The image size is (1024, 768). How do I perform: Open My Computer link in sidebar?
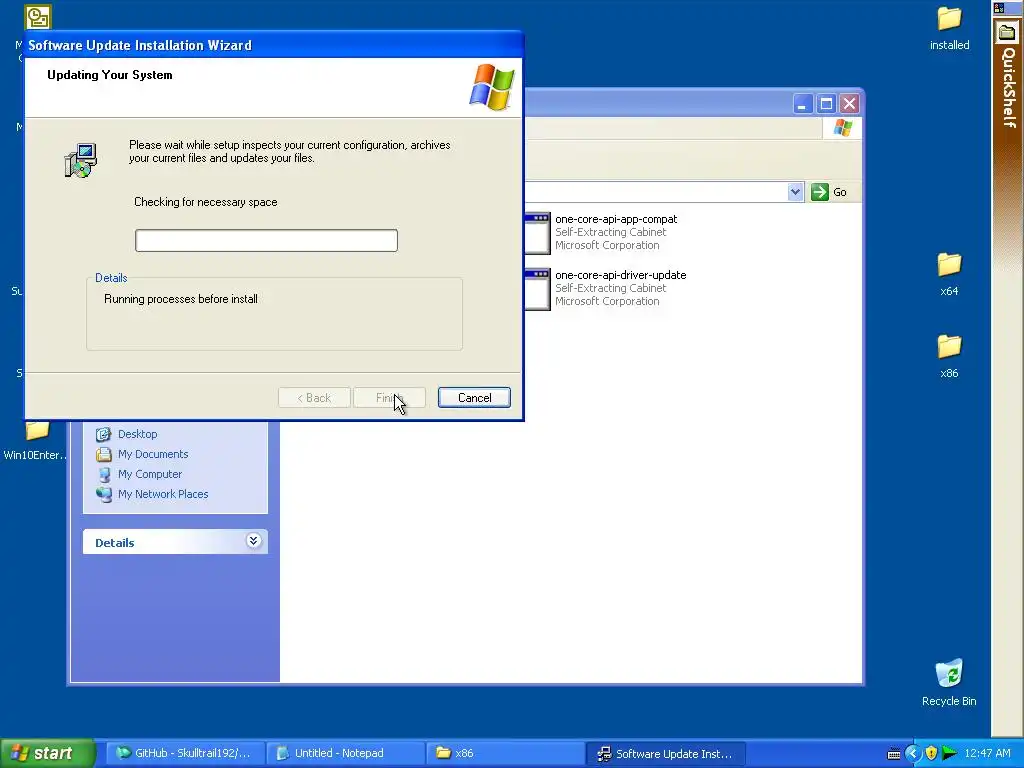[x=150, y=474]
